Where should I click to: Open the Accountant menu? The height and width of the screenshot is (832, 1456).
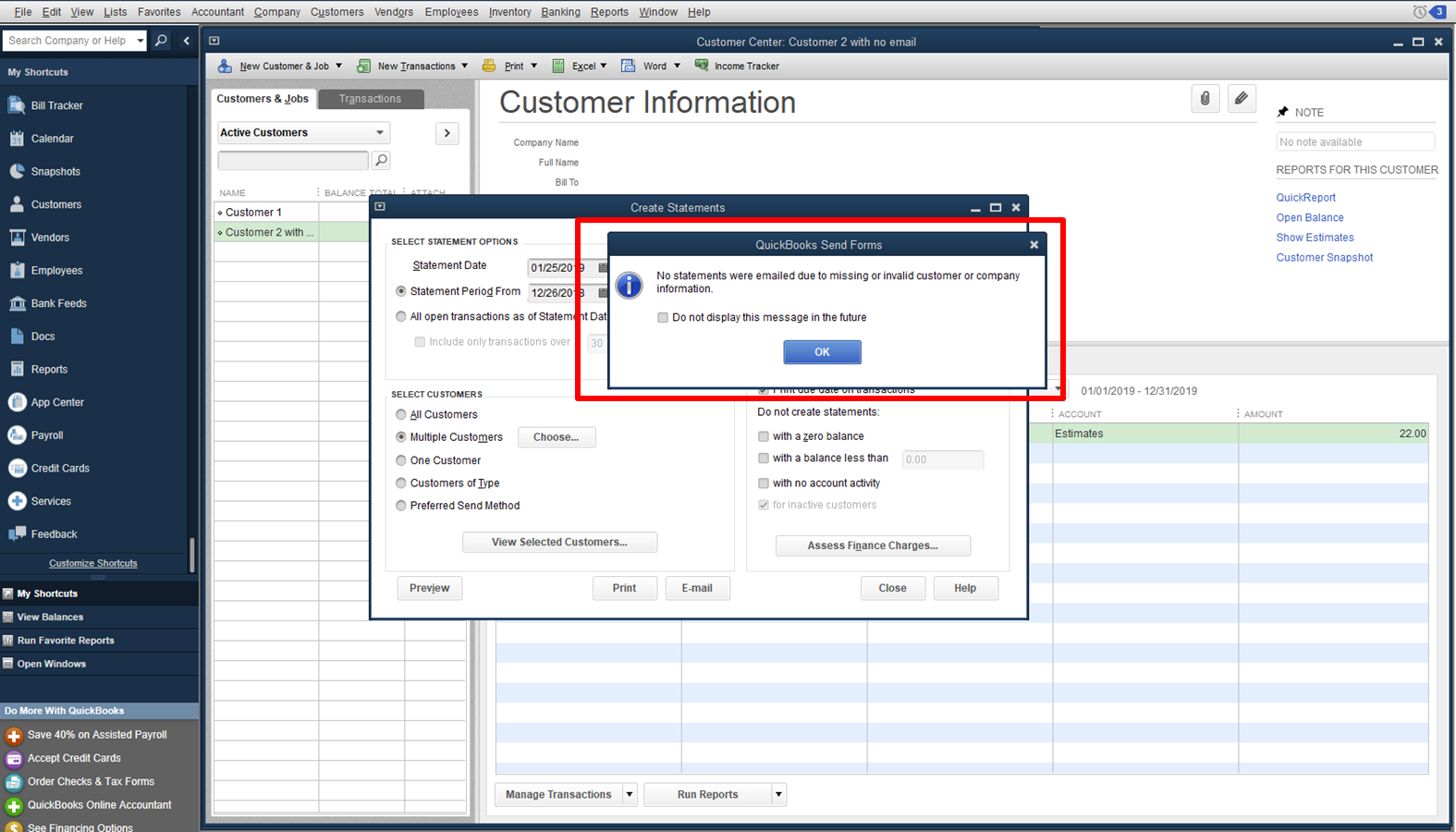point(217,12)
